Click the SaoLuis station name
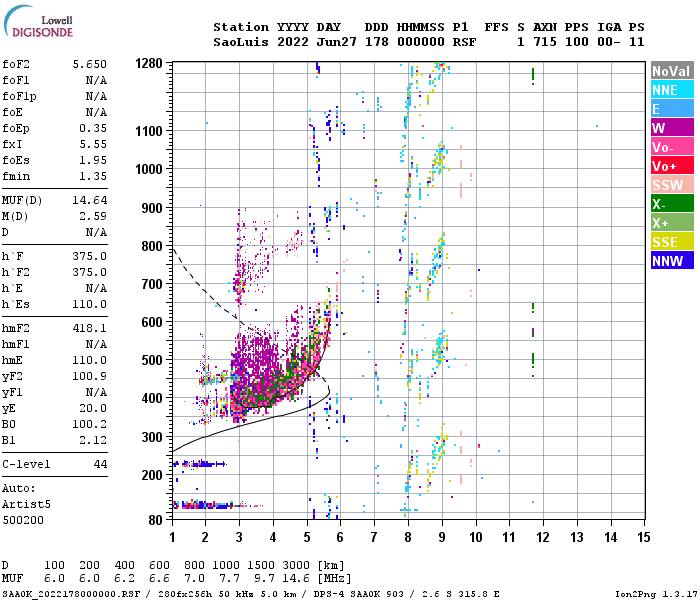This screenshot has height=600, width=700. tap(241, 42)
